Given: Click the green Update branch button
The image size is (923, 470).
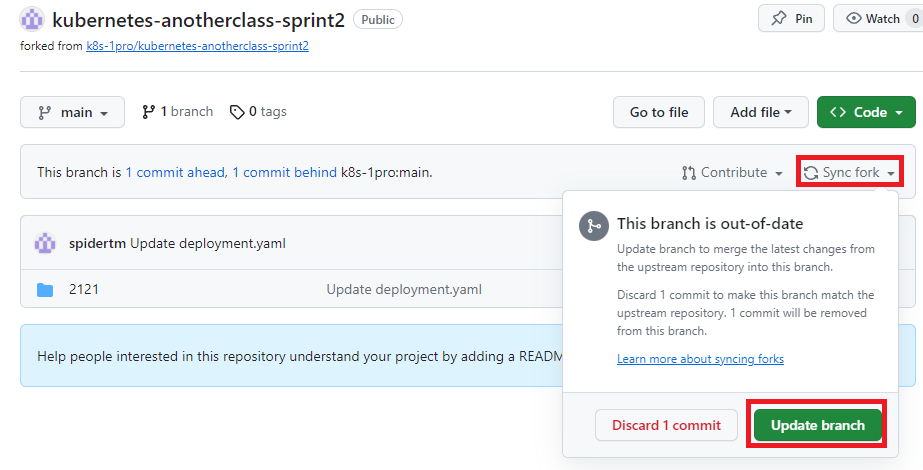Looking at the screenshot, I should pos(818,425).
